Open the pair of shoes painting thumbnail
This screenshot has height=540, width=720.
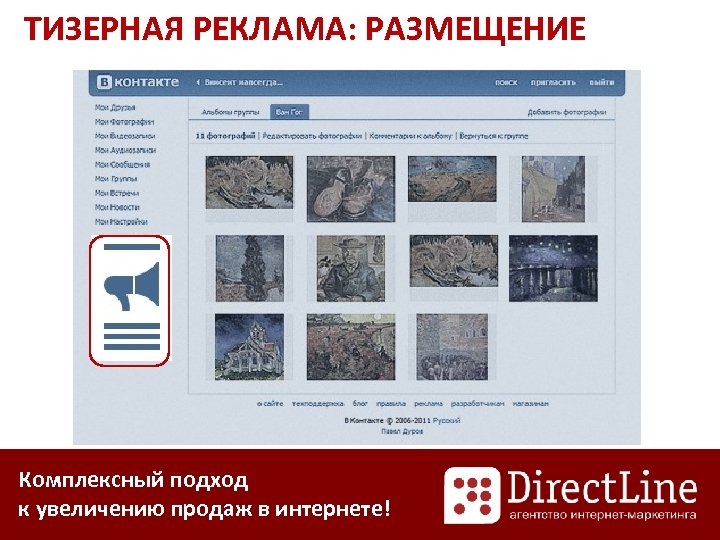351,189
